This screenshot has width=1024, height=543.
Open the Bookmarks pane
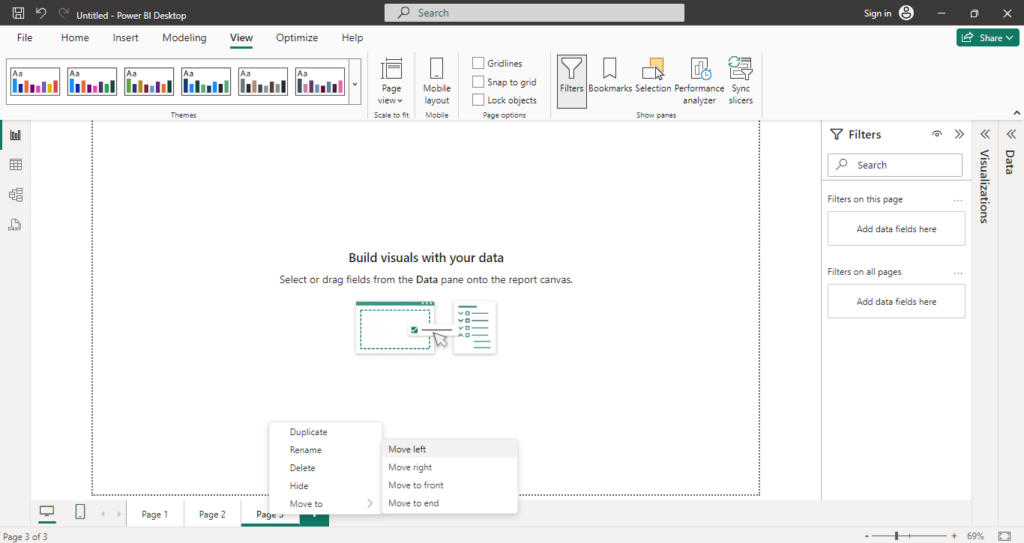pos(610,76)
